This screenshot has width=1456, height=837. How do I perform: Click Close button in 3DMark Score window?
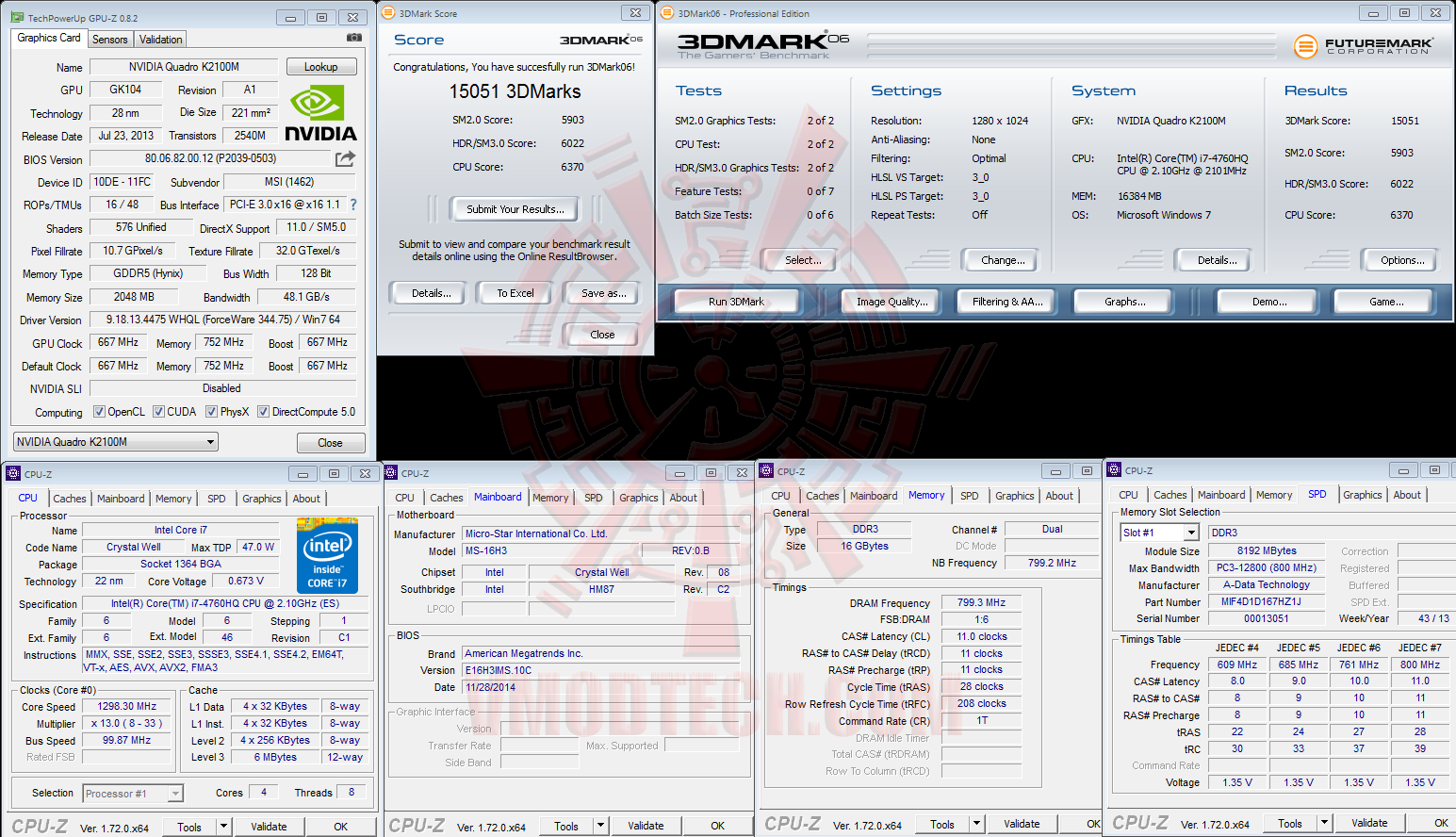click(603, 335)
